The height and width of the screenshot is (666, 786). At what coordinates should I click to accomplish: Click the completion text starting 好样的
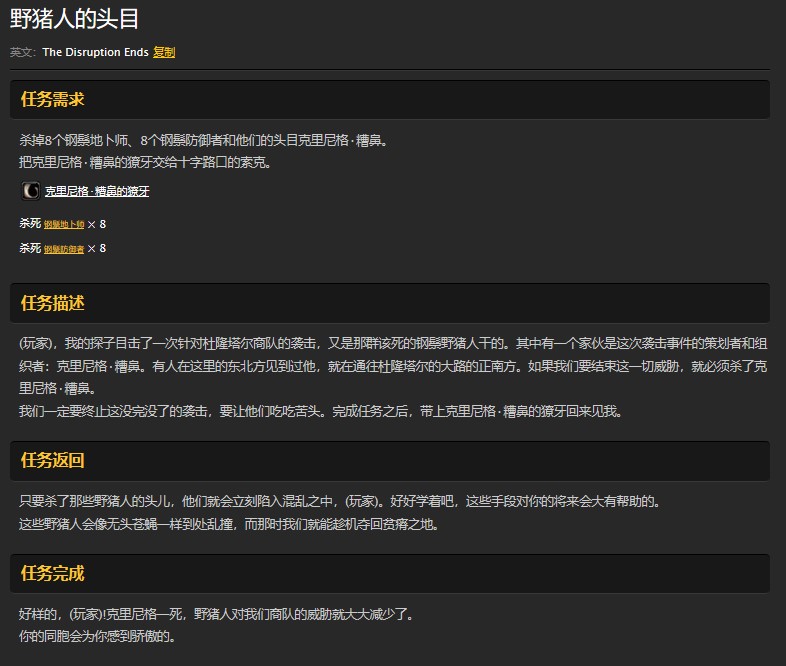coord(216,614)
